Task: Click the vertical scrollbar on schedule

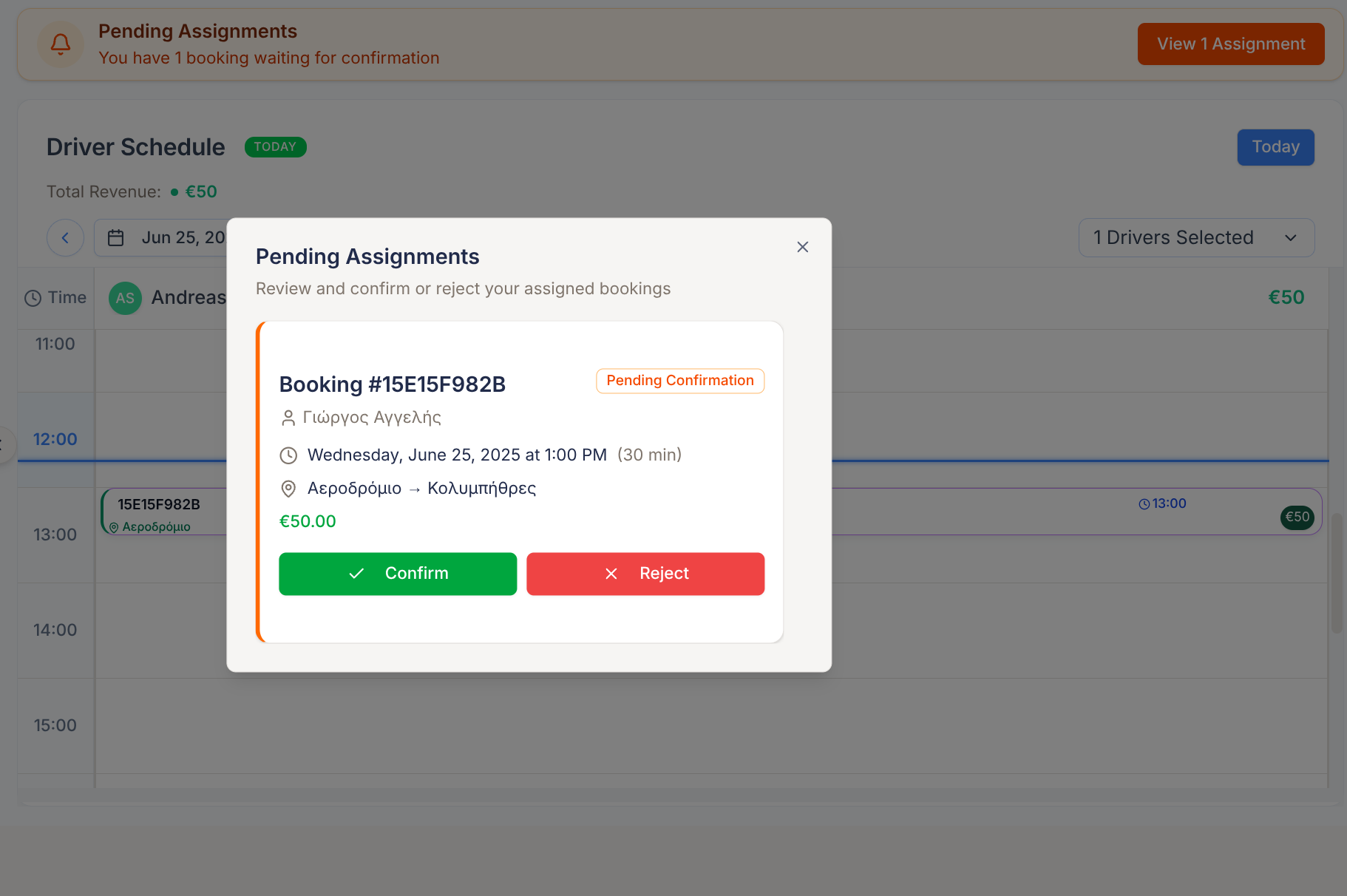Action: point(1337,573)
